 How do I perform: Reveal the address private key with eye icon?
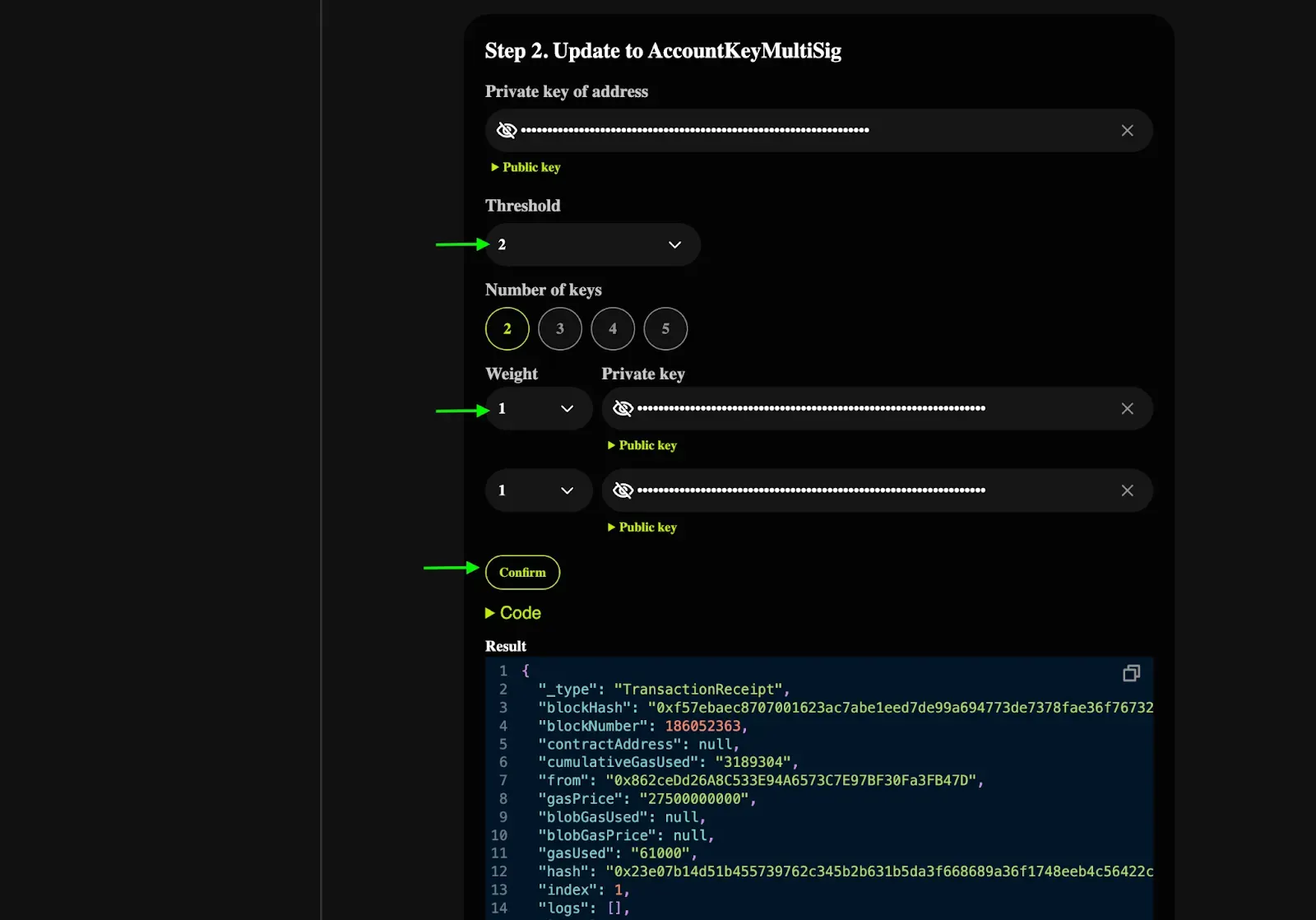pyautogui.click(x=507, y=131)
